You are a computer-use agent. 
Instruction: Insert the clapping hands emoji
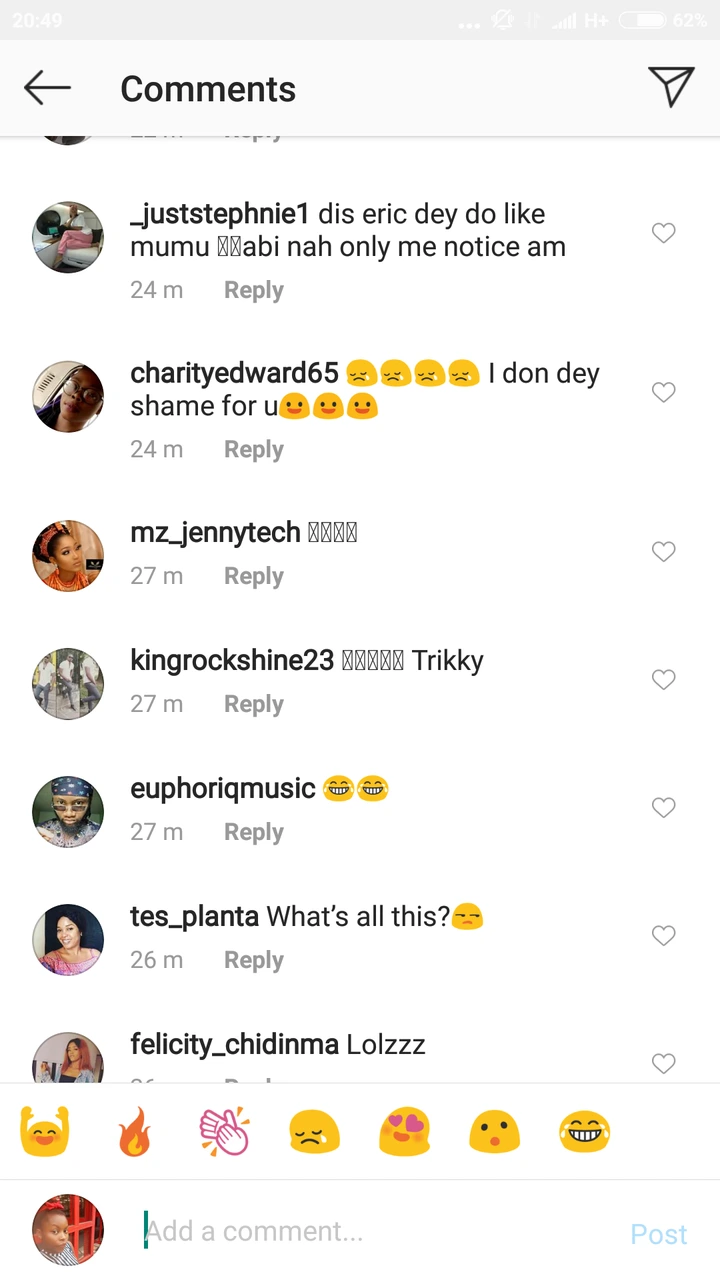tap(224, 1132)
